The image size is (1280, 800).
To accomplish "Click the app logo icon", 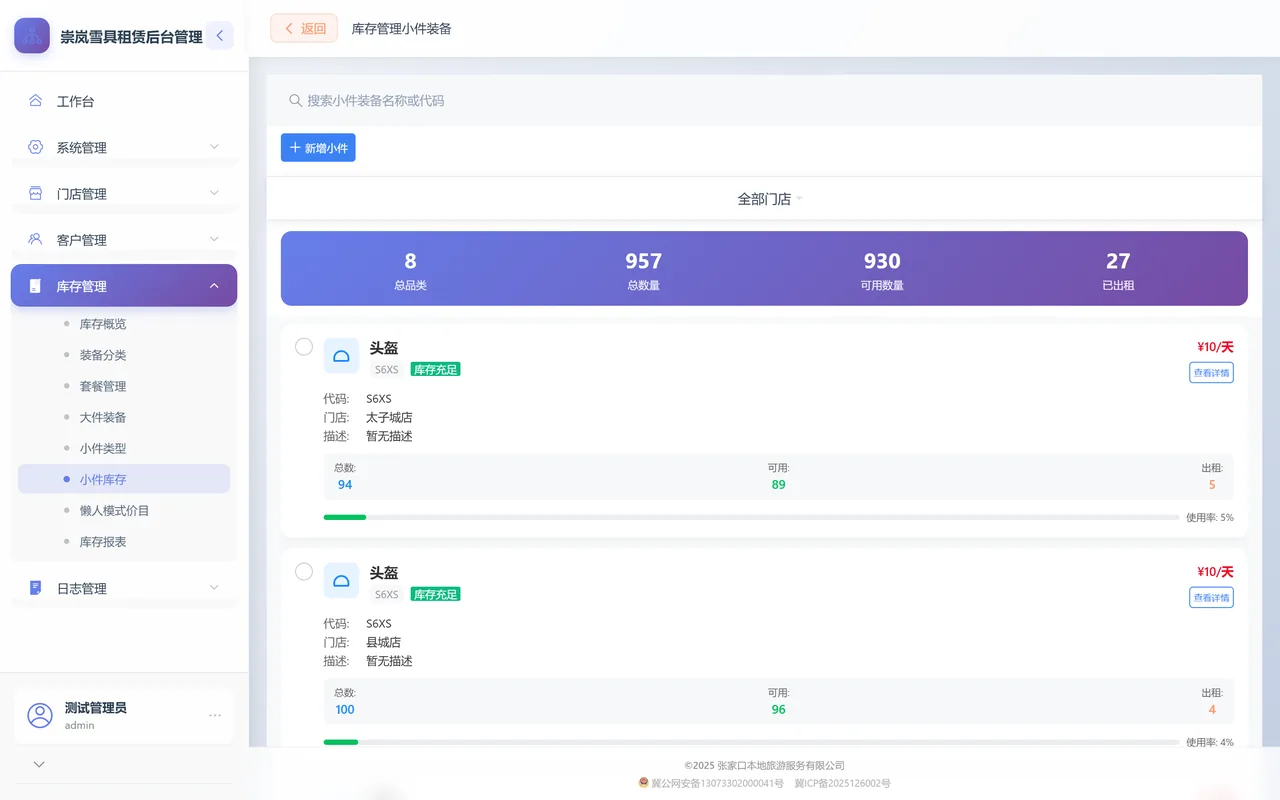I will 32,36.
